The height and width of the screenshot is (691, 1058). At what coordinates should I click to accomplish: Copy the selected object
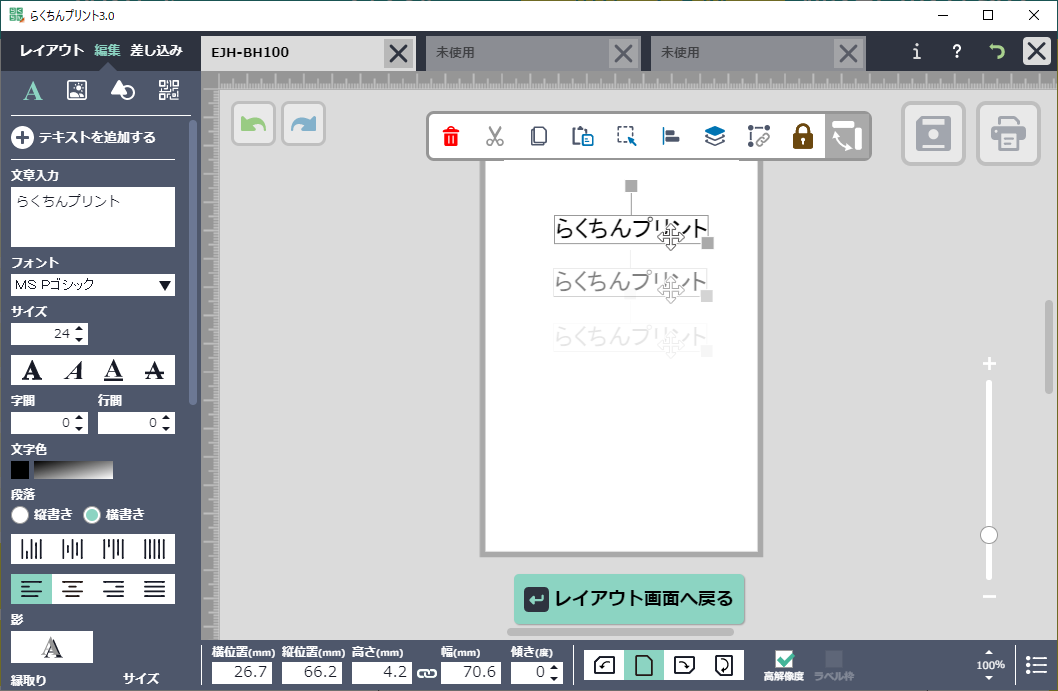(538, 136)
